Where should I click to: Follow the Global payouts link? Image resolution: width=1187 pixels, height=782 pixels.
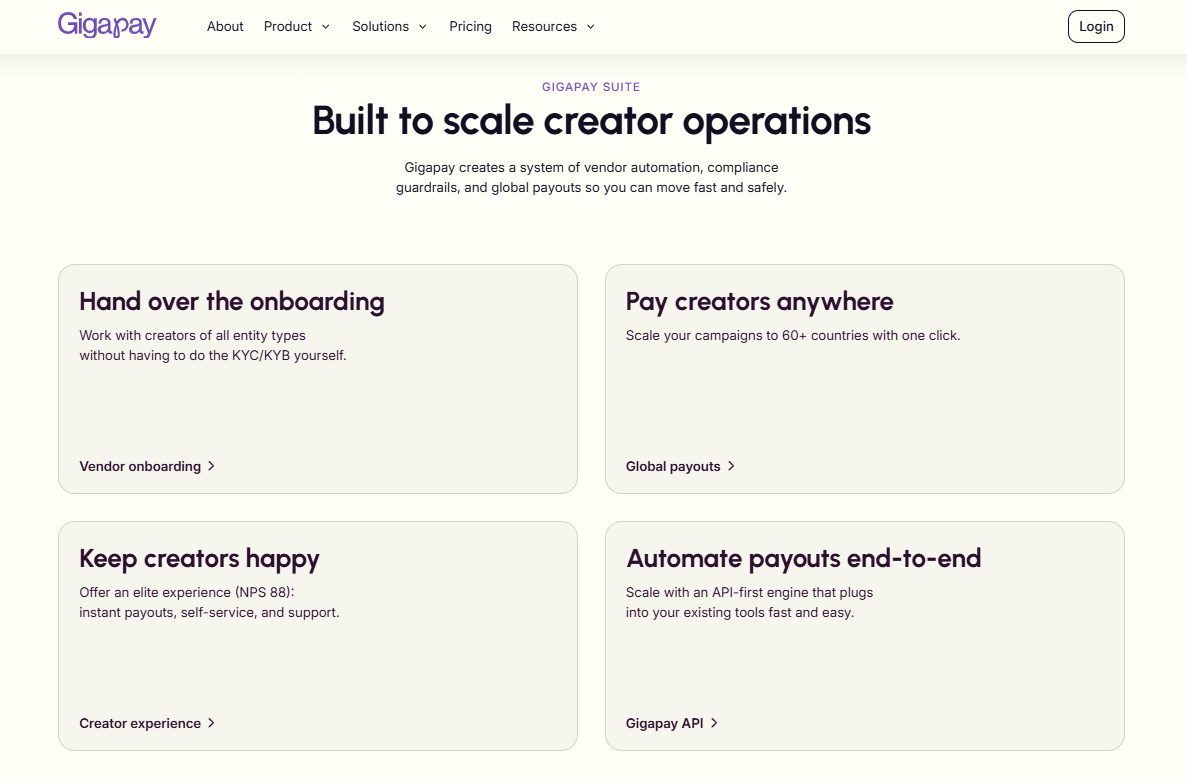[680, 466]
